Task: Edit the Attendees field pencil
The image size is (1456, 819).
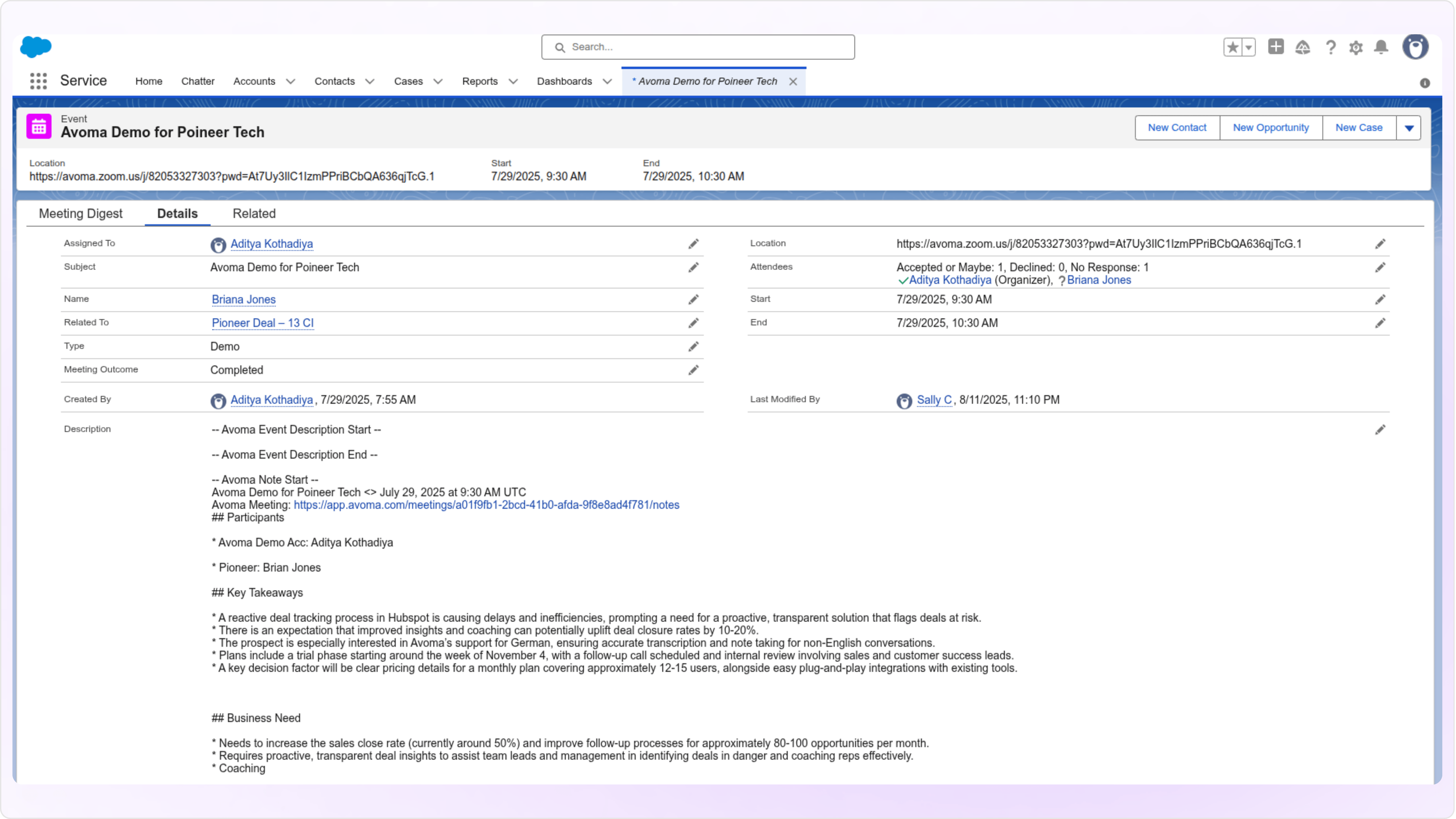Action: pos(1380,268)
